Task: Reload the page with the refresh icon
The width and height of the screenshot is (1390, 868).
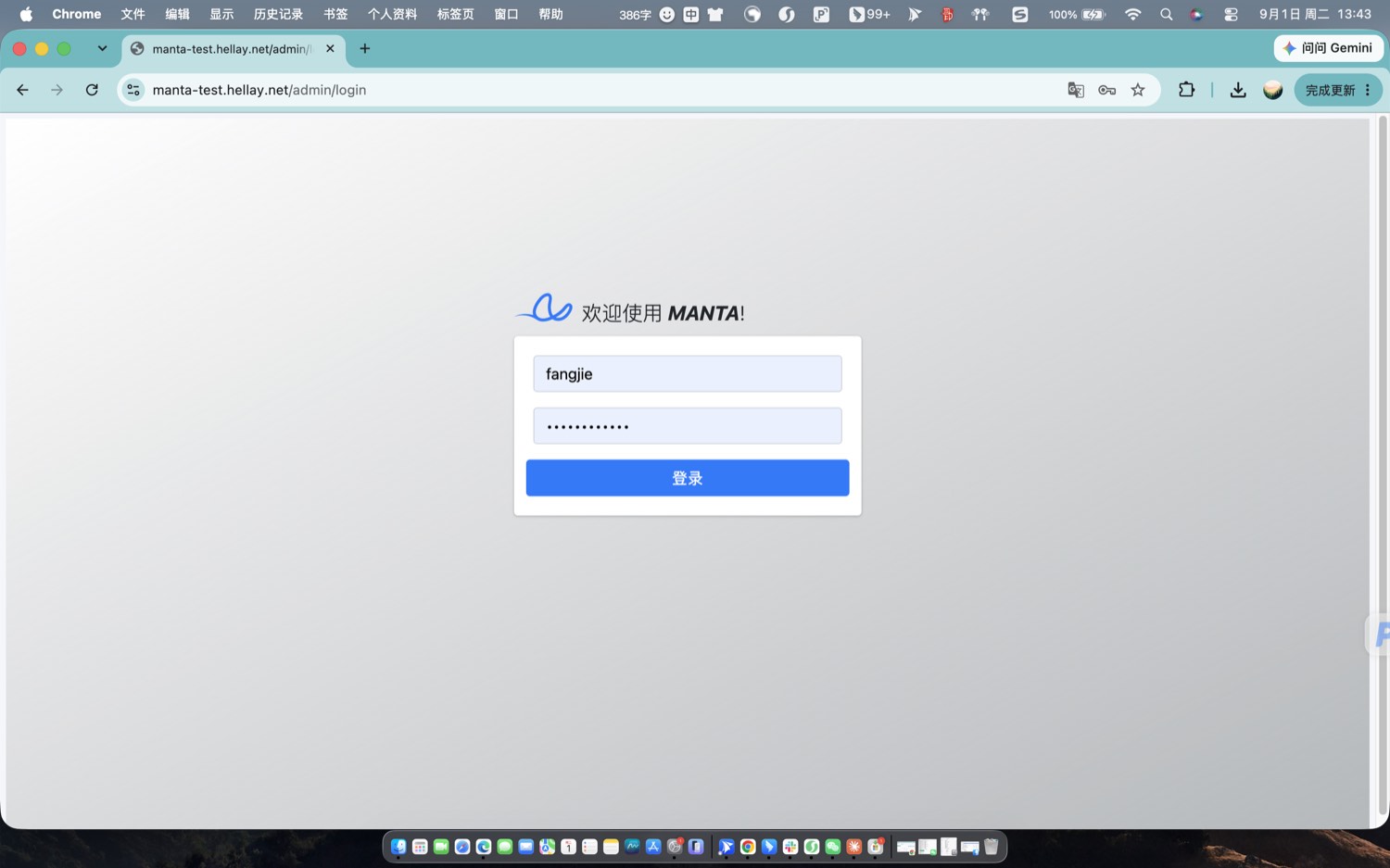Action: click(x=92, y=90)
